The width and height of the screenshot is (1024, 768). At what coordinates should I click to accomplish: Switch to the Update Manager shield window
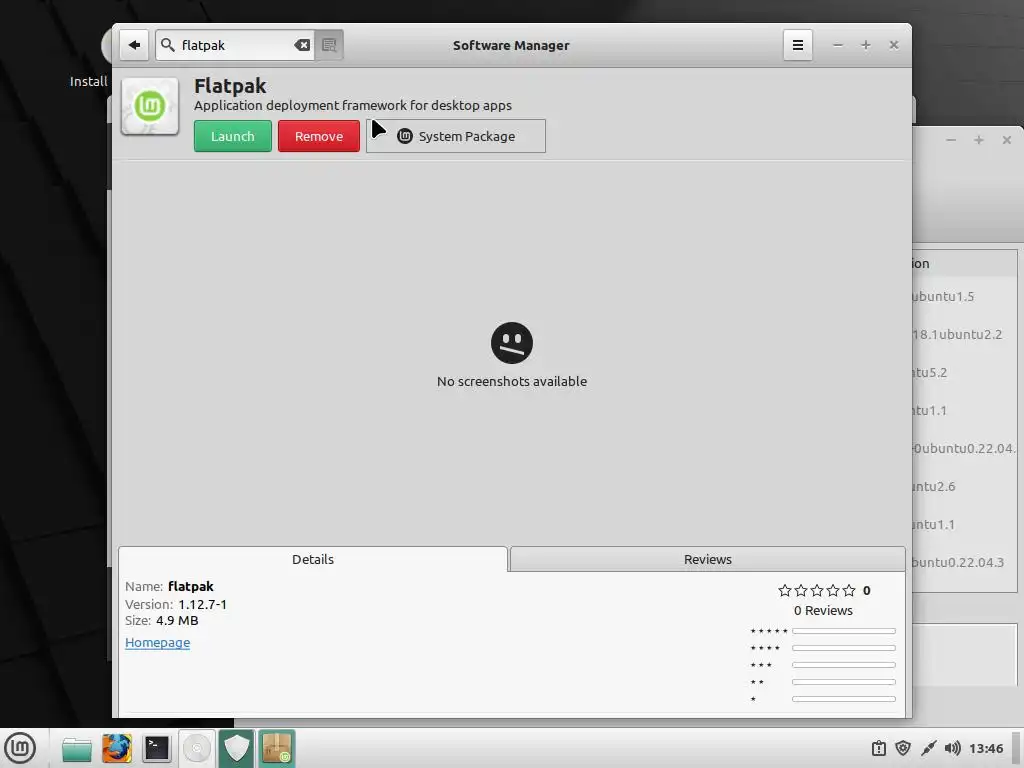[236, 748]
